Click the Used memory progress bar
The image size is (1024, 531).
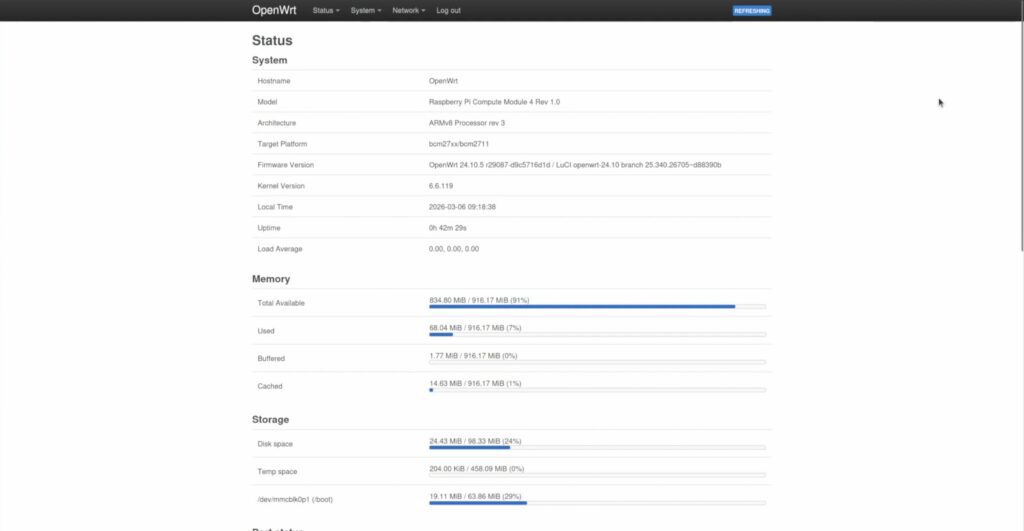[597, 334]
